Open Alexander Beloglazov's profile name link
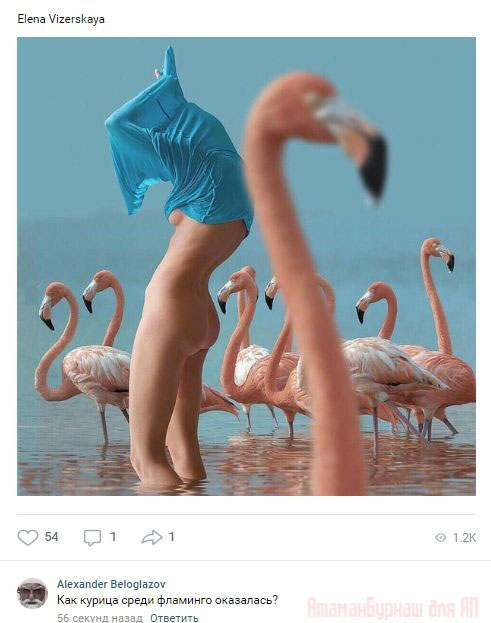Viewport: 491px width, 623px height. tap(111, 584)
